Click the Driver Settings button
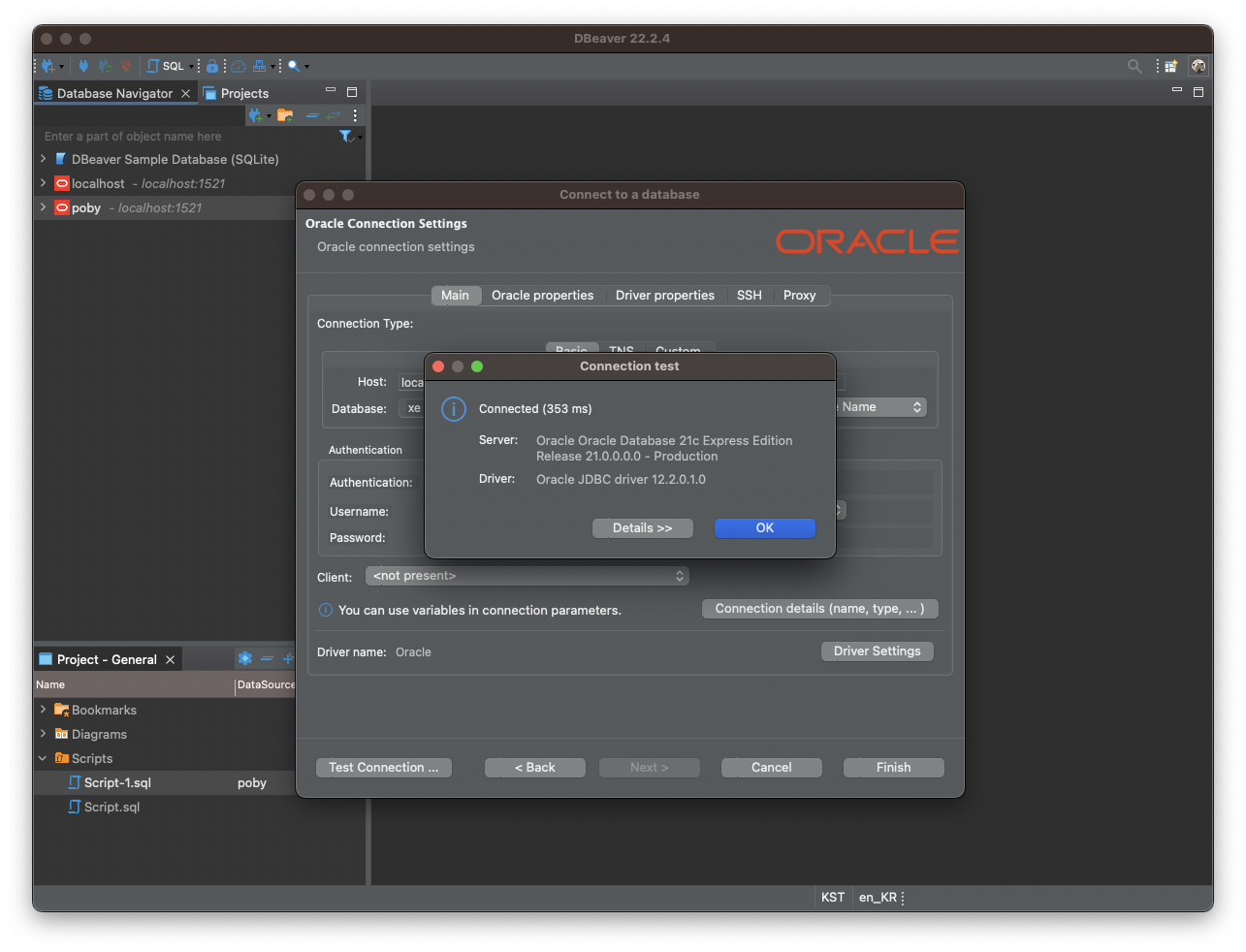This screenshot has width=1246, height=952. pos(878,651)
